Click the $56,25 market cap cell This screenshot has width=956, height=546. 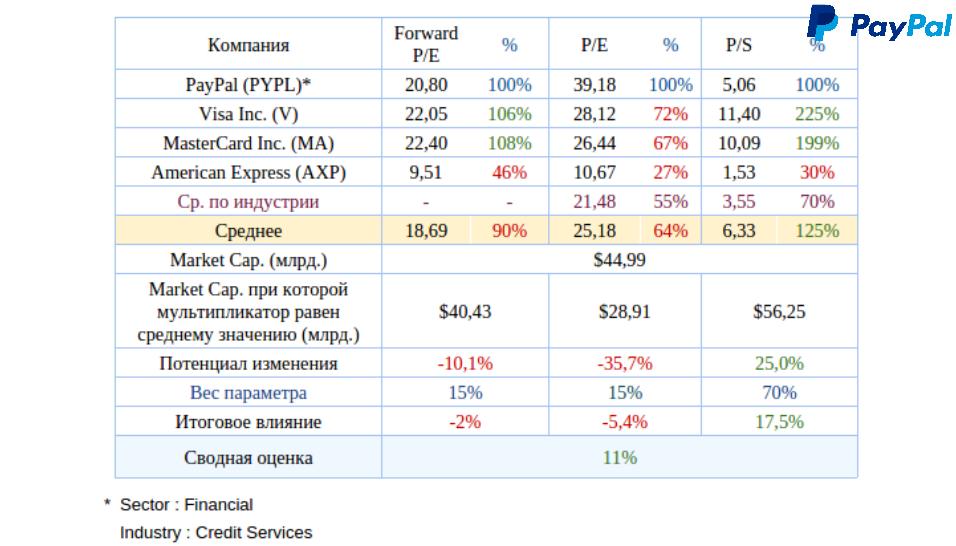point(779,311)
